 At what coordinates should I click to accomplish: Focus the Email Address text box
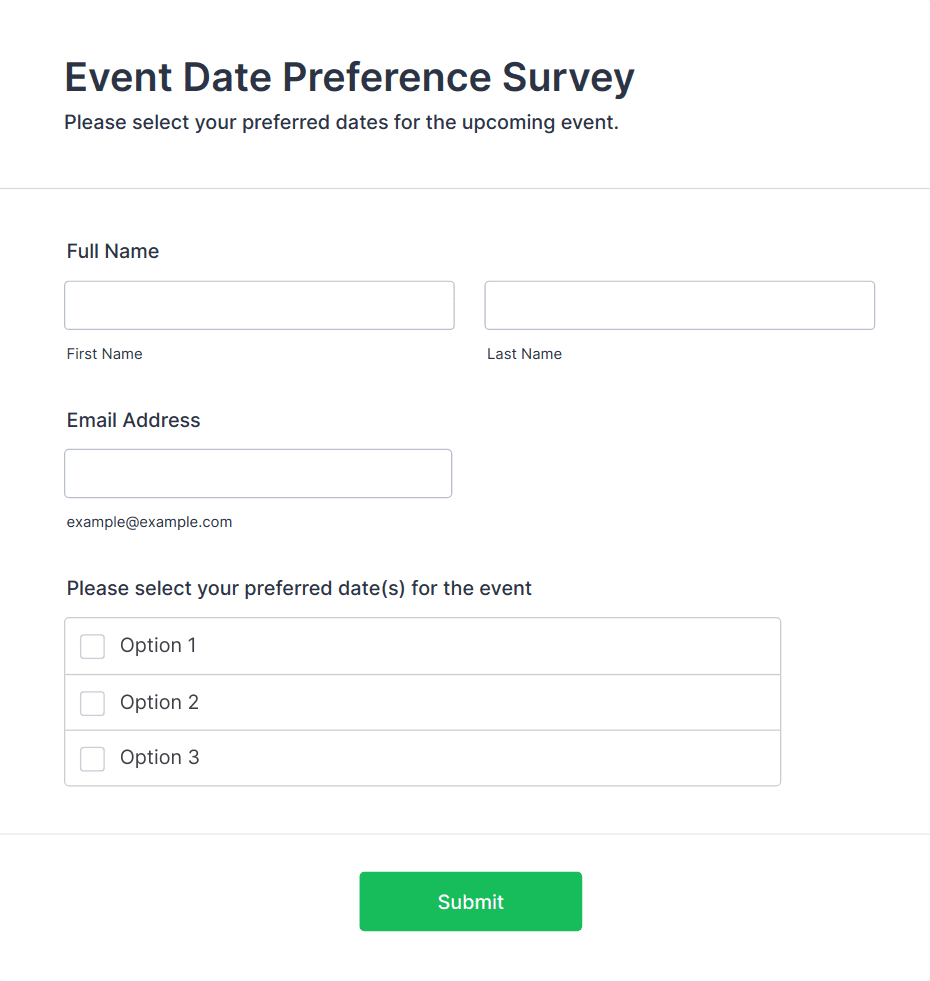tap(258, 473)
